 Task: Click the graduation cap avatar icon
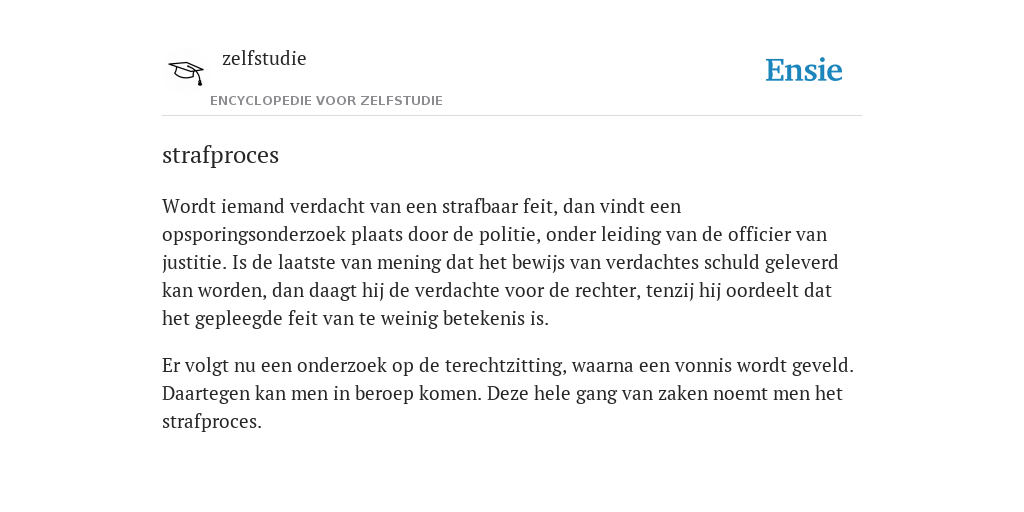coord(186,72)
